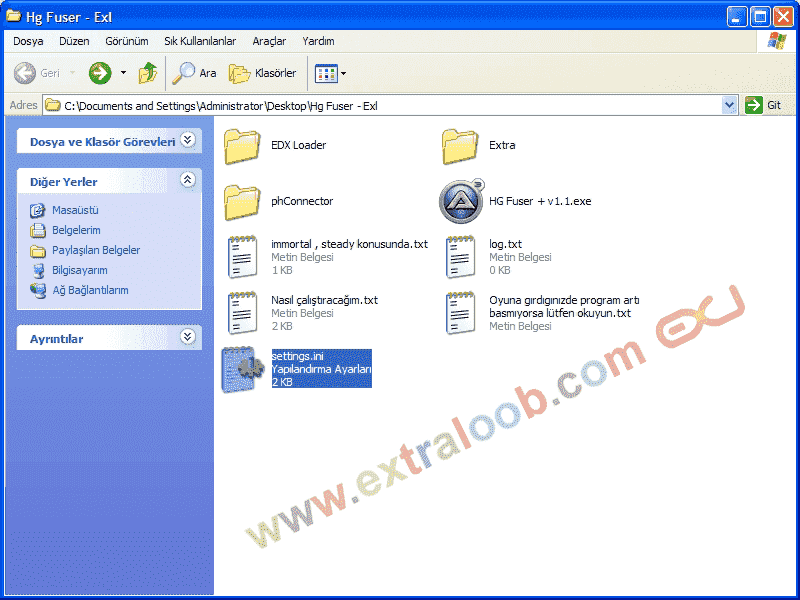This screenshot has width=800, height=600.
Task: Open the Araçlar menu
Action: tap(269, 41)
